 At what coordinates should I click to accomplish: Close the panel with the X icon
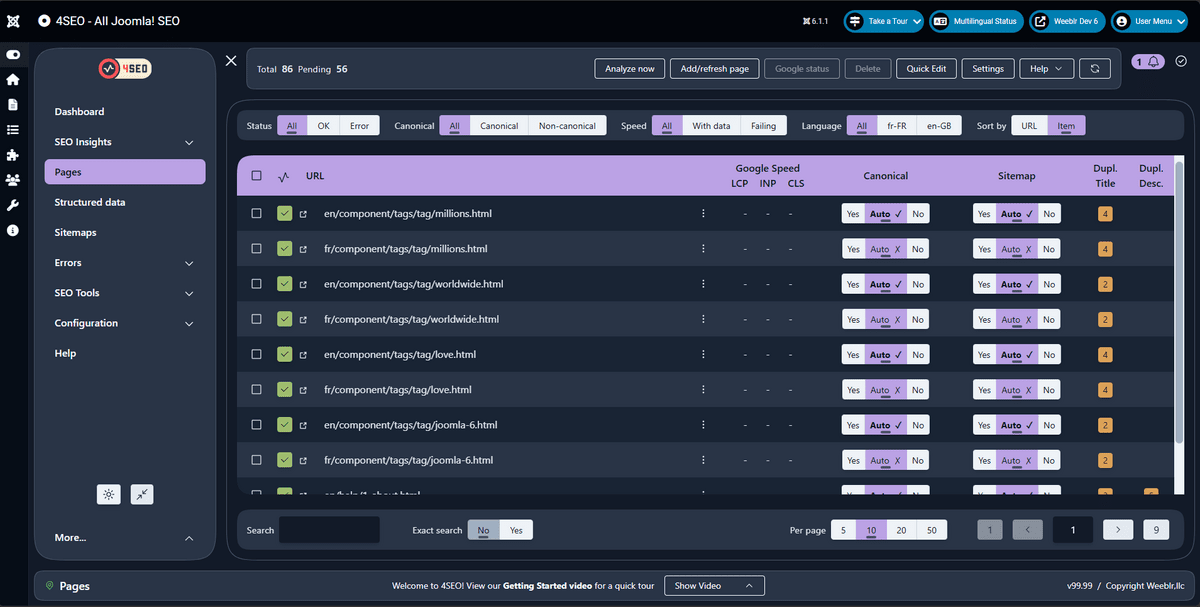(x=231, y=61)
